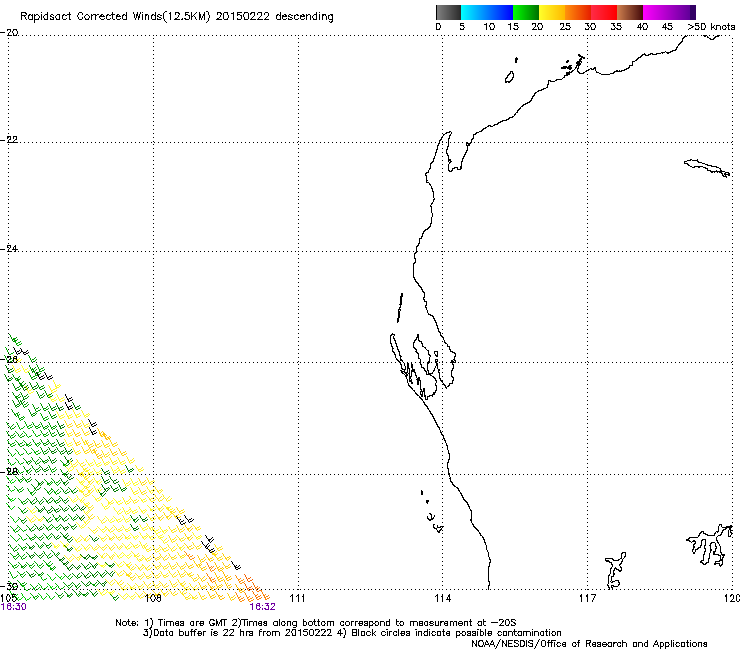740x650 pixels.
Task: Click the dark purple >50 knots swatch
Action: pyautogui.click(x=692, y=12)
